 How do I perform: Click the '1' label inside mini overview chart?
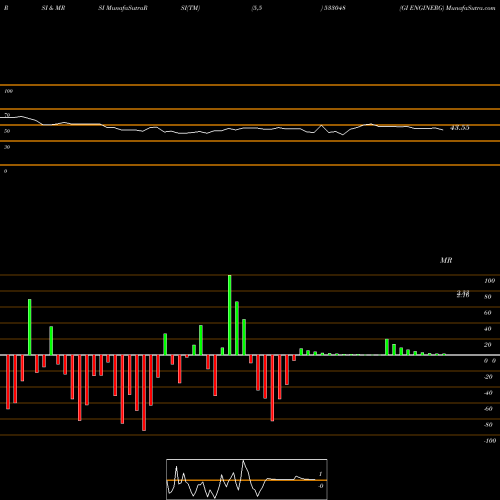click(321, 474)
